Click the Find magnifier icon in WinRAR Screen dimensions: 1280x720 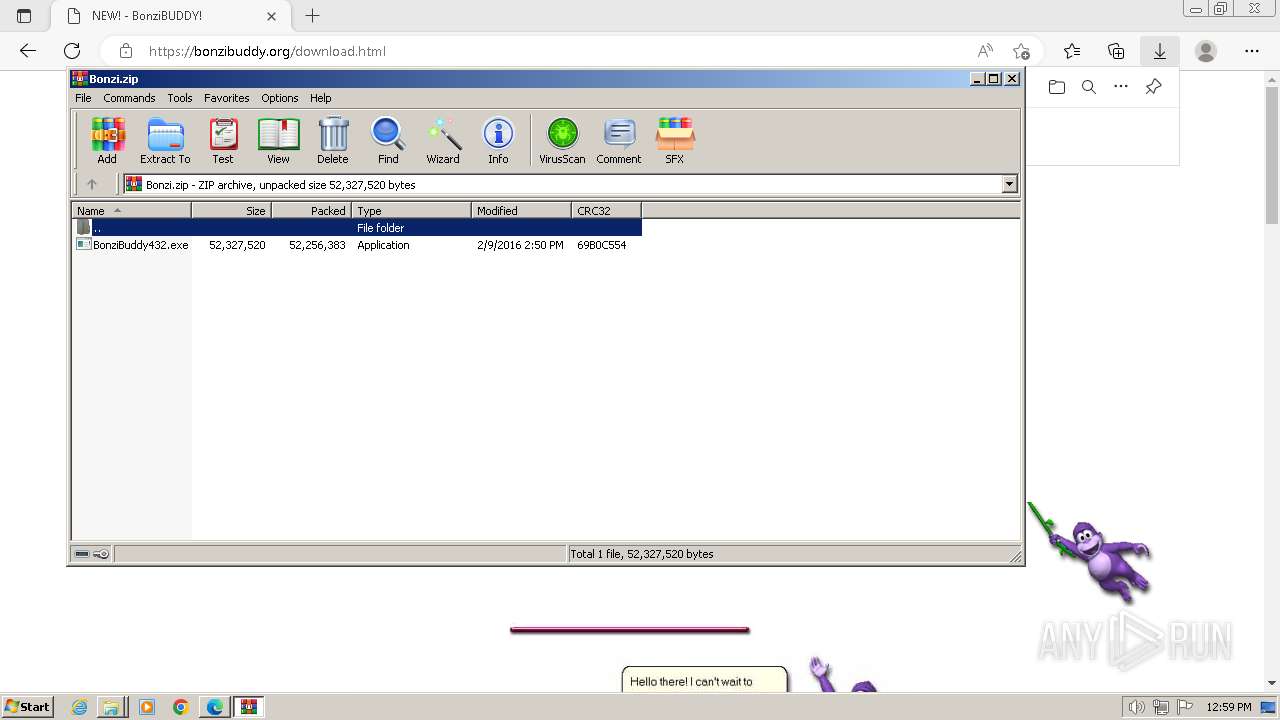coord(388,141)
